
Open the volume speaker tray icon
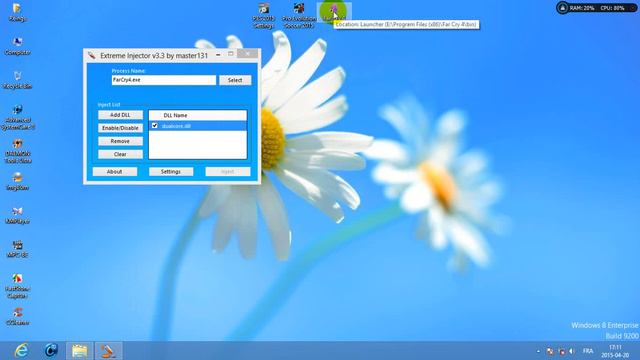(571, 351)
